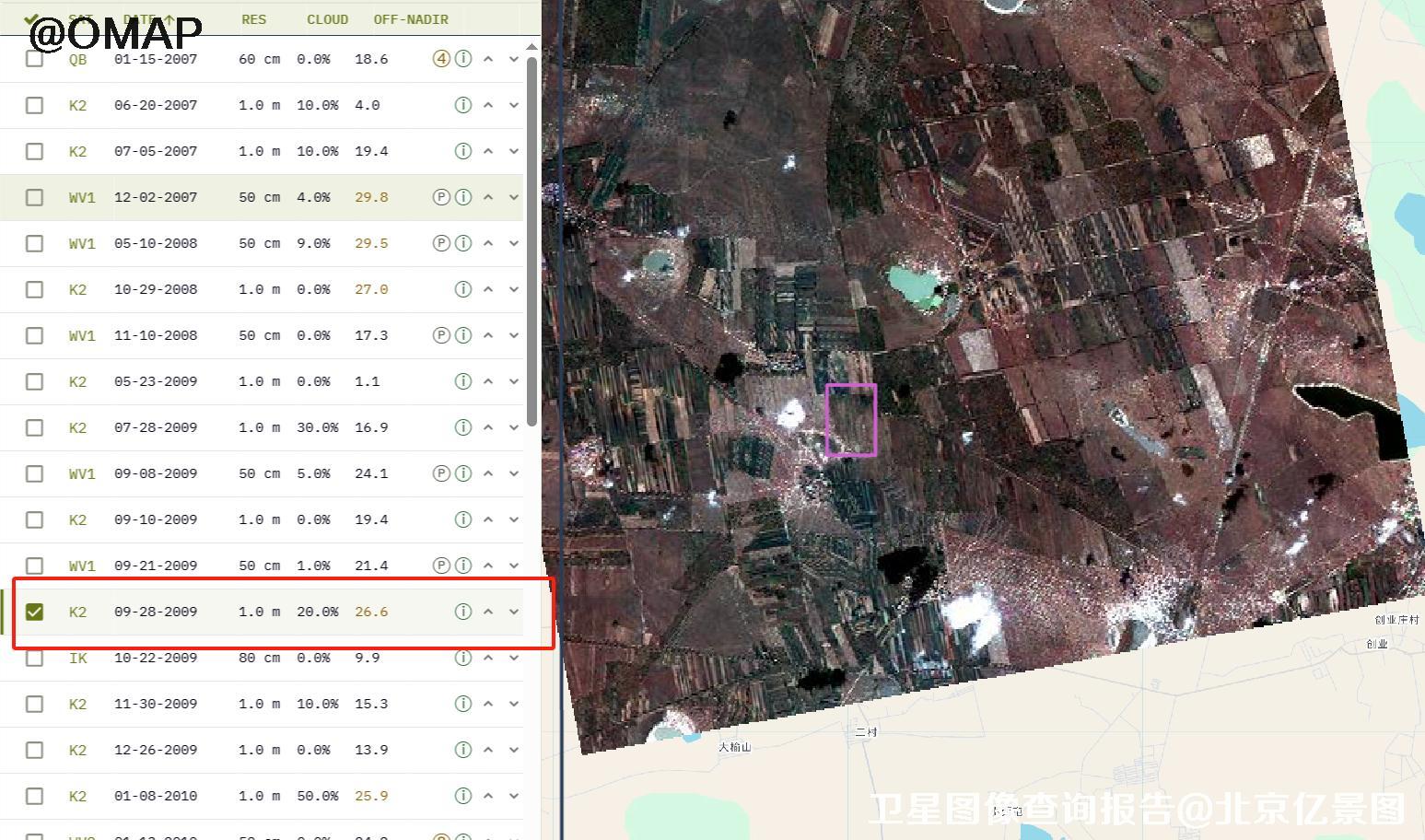The height and width of the screenshot is (840, 1425).
Task: Open info icon for K2 12-26-2009 row
Action: (x=463, y=750)
